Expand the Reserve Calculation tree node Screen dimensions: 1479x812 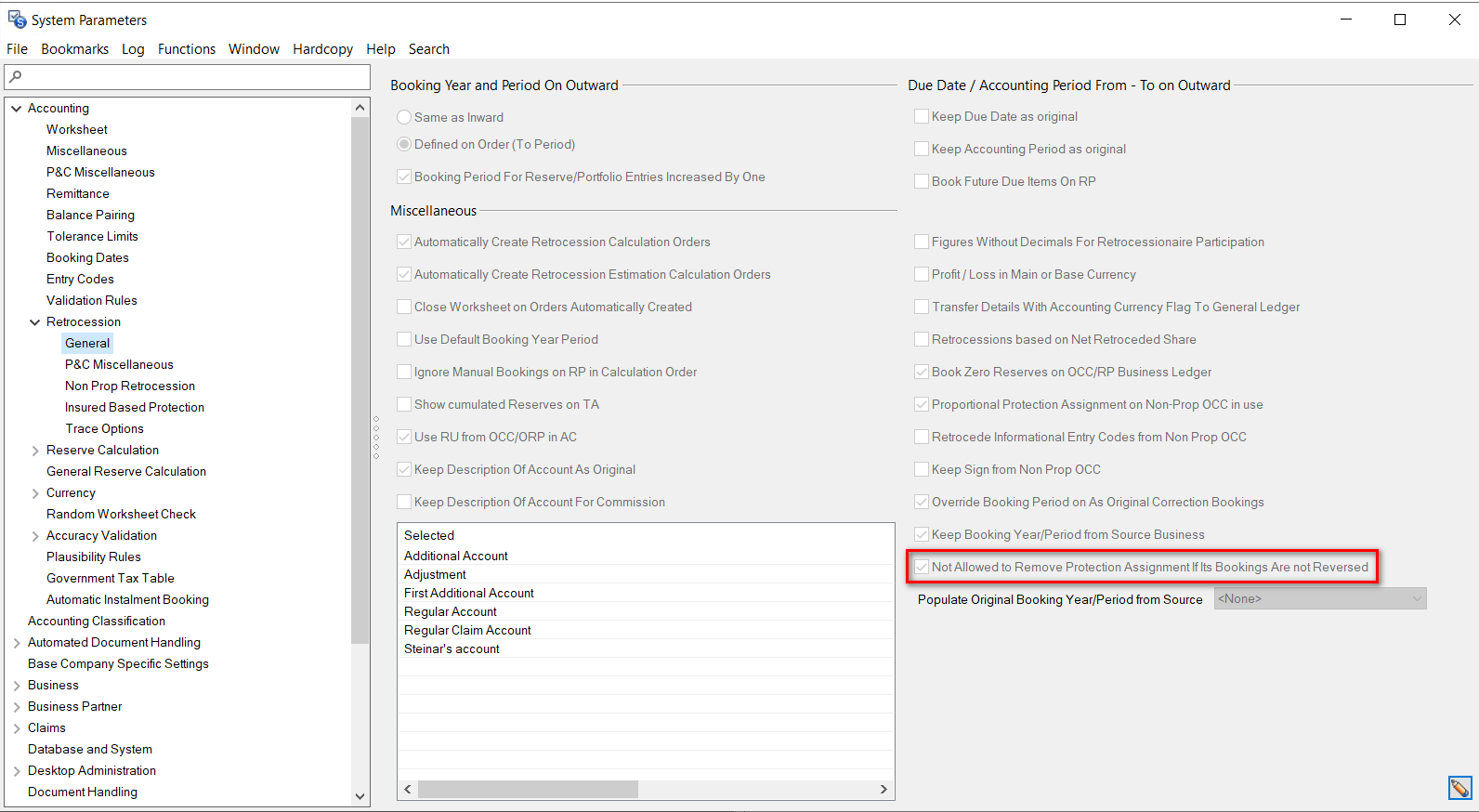35,451
